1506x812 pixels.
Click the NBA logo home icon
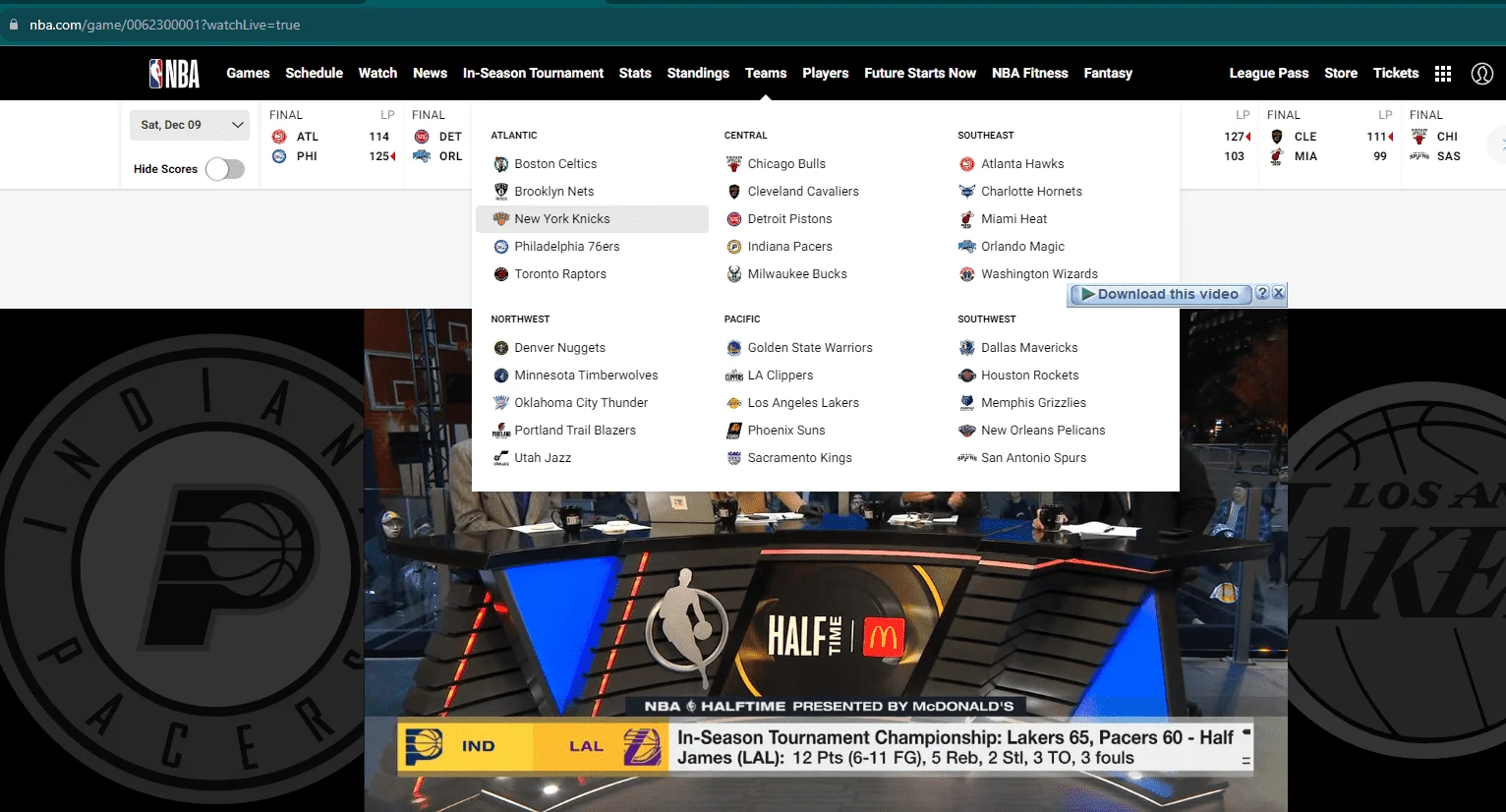pos(174,73)
